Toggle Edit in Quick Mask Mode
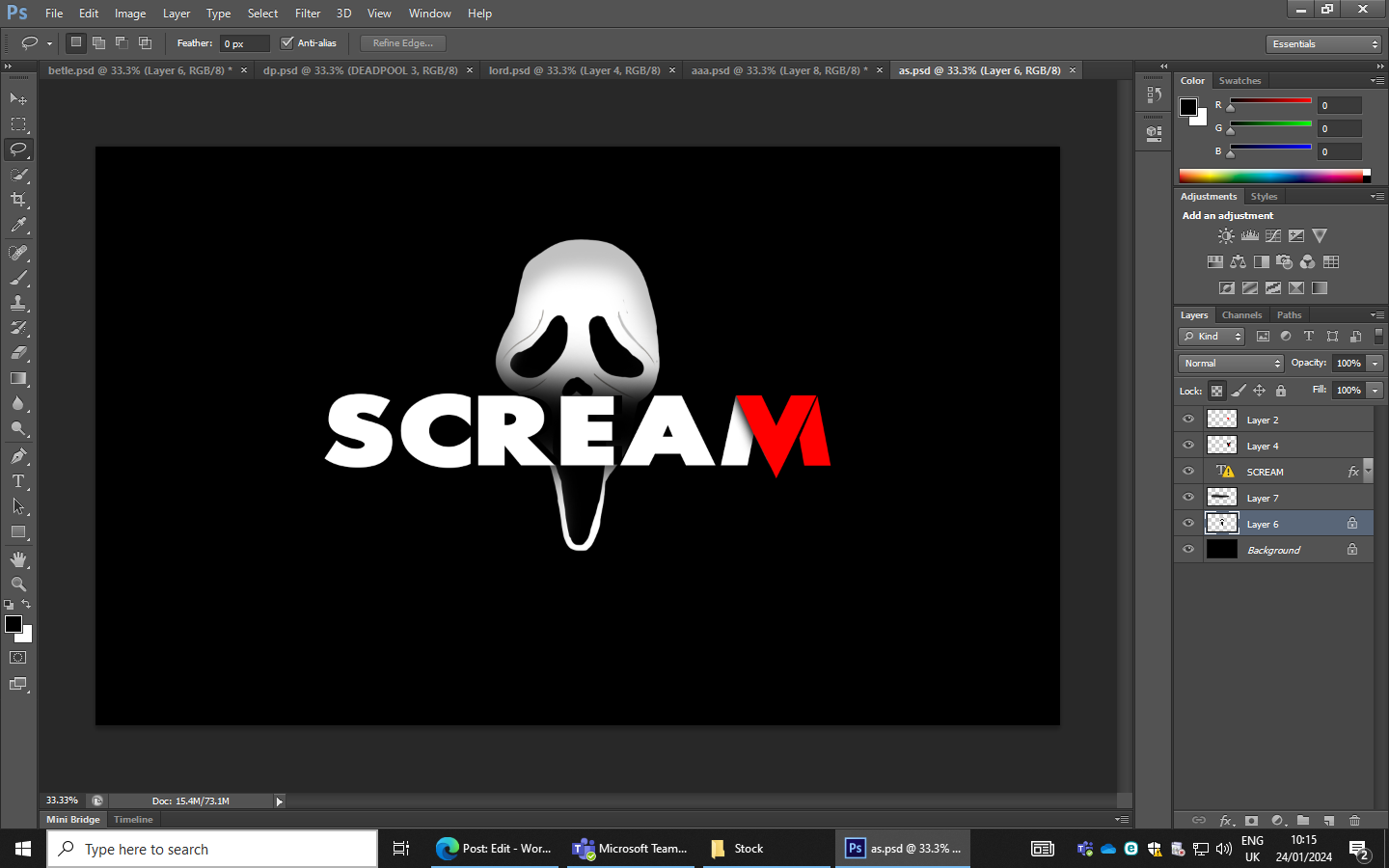 tap(18, 658)
